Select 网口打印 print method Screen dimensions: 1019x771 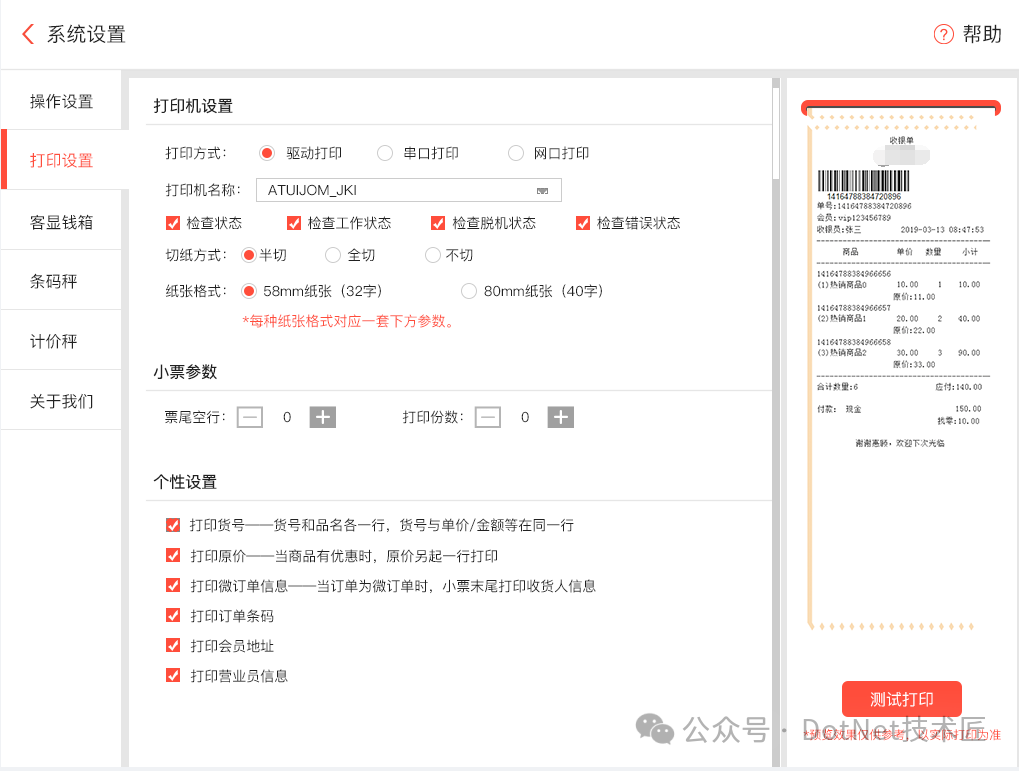coord(516,153)
